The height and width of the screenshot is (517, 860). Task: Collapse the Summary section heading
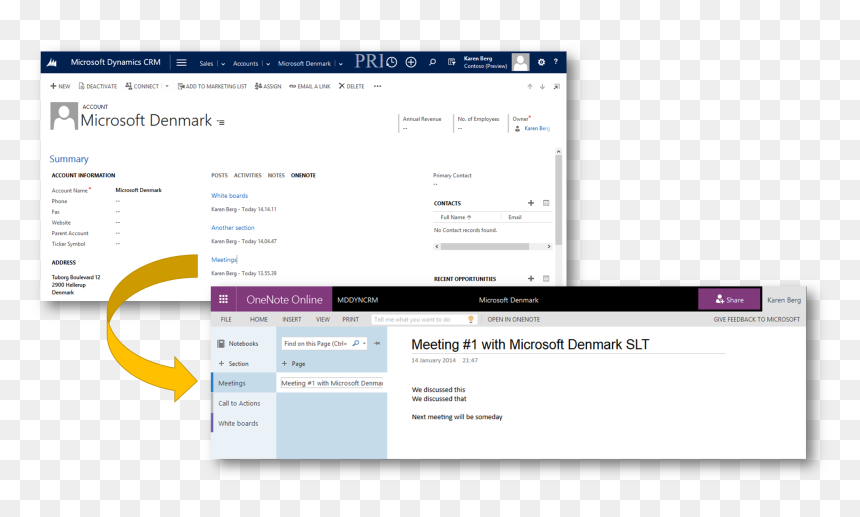pyautogui.click(x=69, y=159)
